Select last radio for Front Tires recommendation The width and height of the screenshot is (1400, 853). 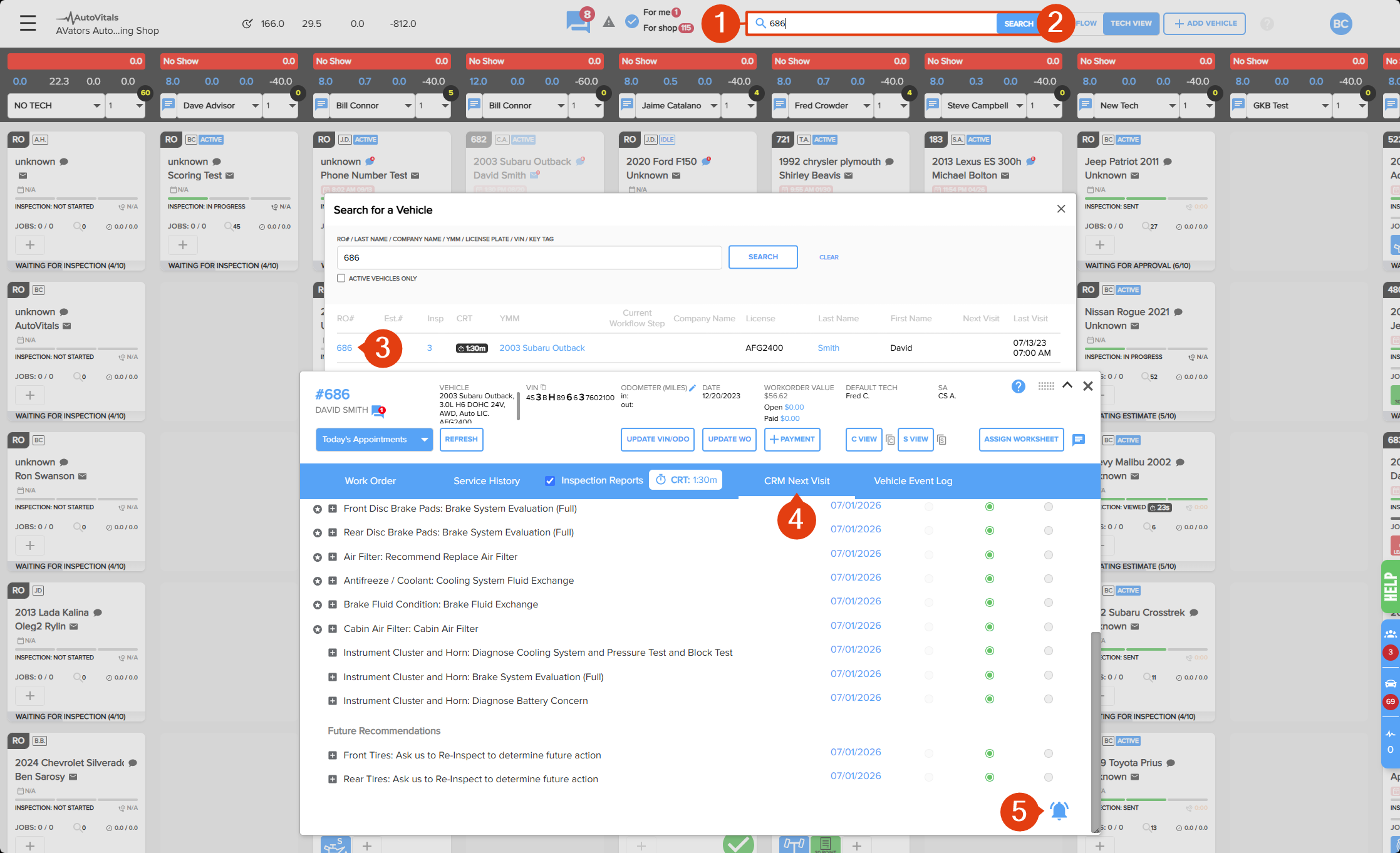coord(1049,753)
